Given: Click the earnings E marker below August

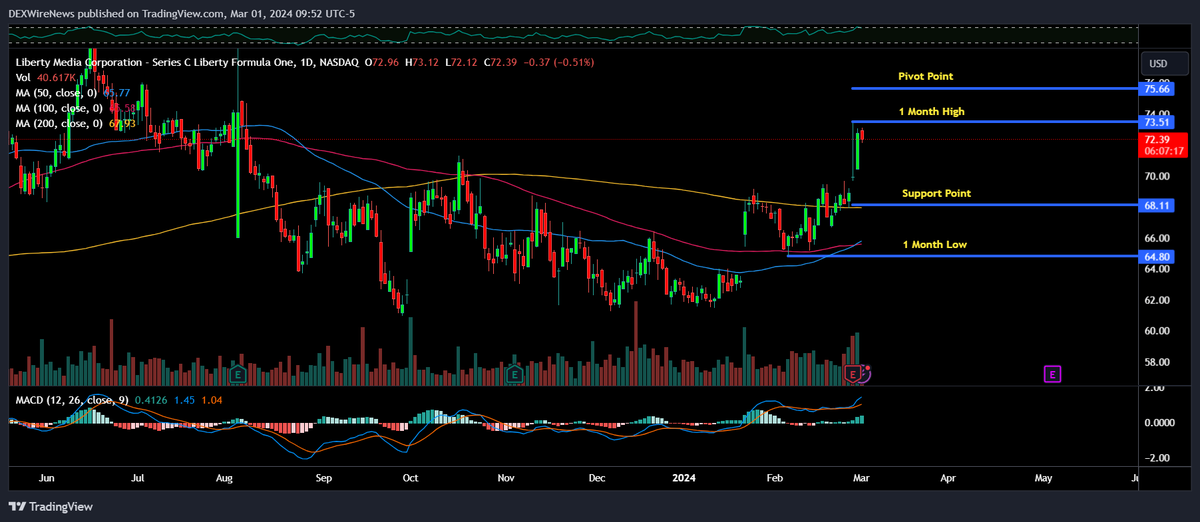Looking at the screenshot, I should click(x=238, y=374).
